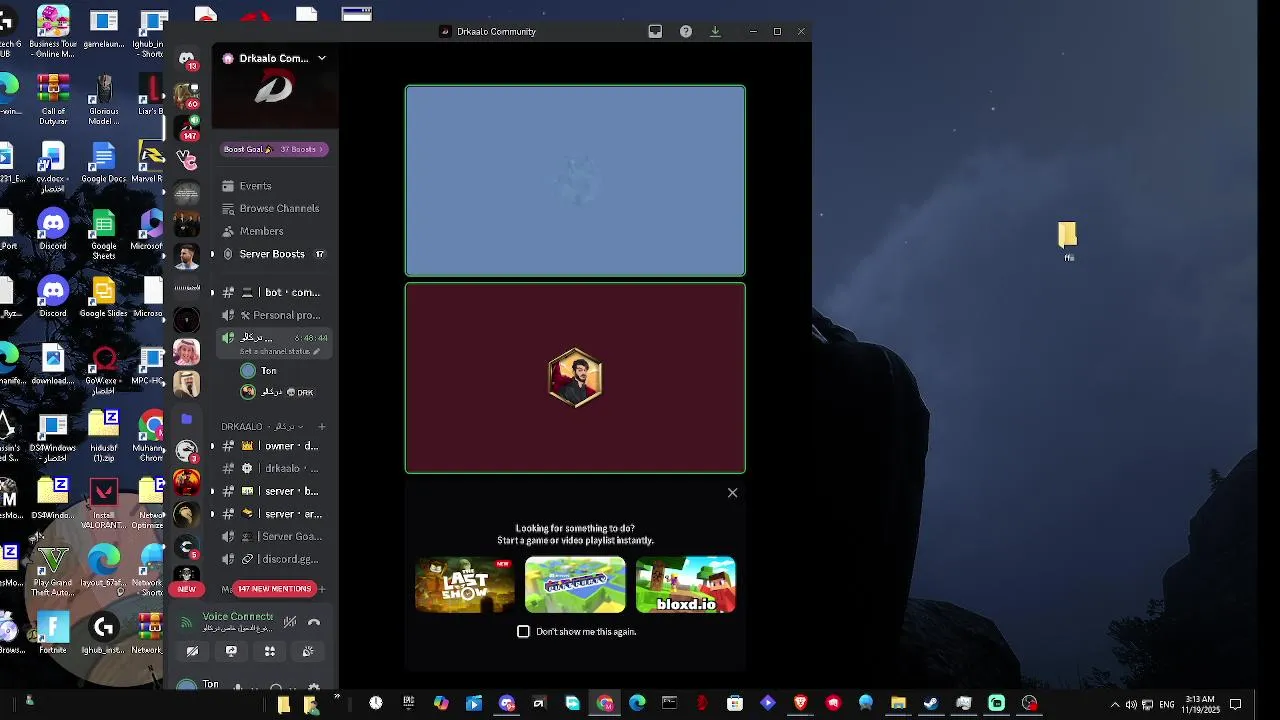Click the Voice Connected status text
Viewport: 1280px width, 720px height.
tap(238, 616)
